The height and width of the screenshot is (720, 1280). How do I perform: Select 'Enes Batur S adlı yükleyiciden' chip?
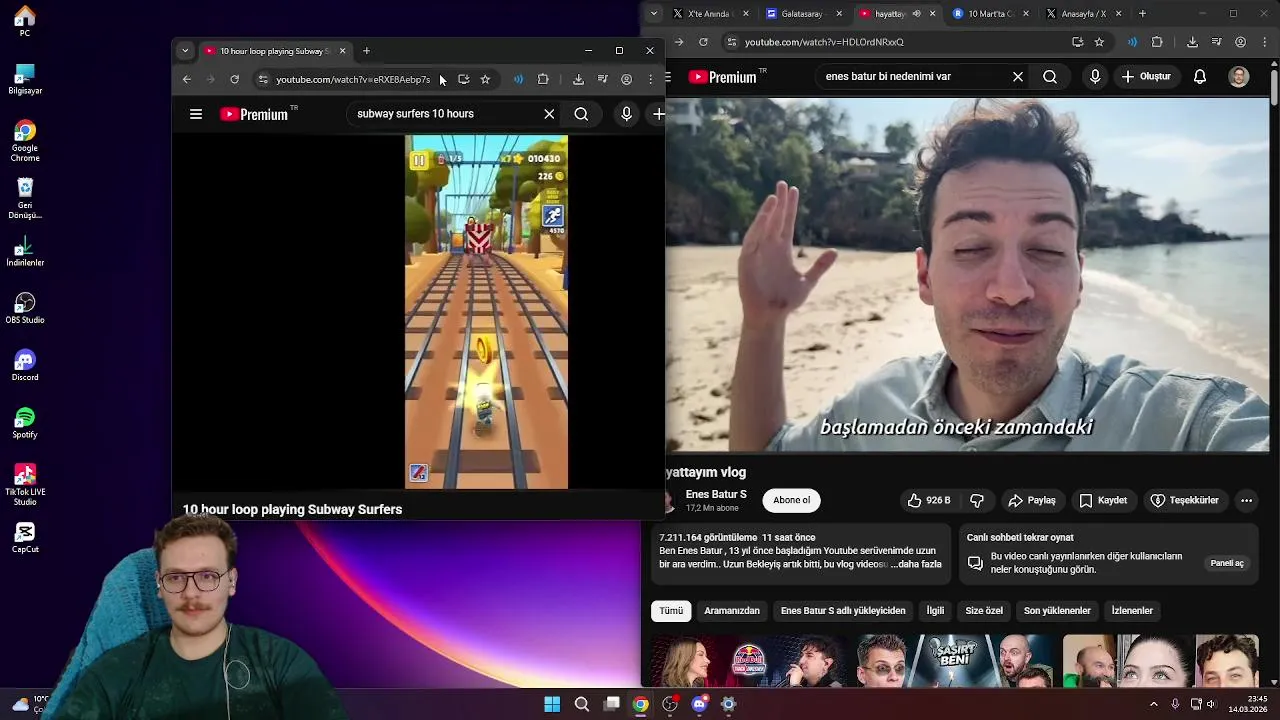pyautogui.click(x=843, y=611)
